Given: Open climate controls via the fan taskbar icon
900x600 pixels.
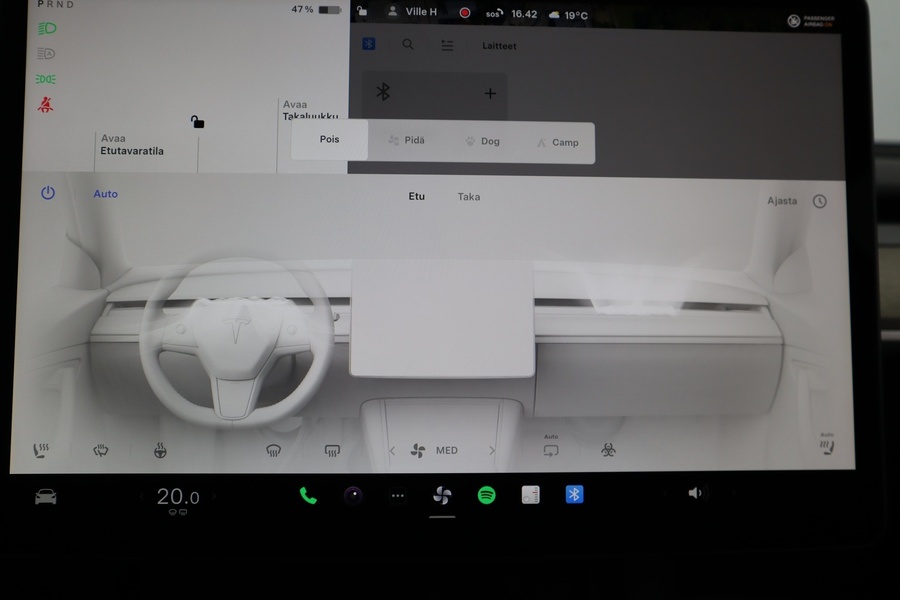Looking at the screenshot, I should [x=442, y=495].
